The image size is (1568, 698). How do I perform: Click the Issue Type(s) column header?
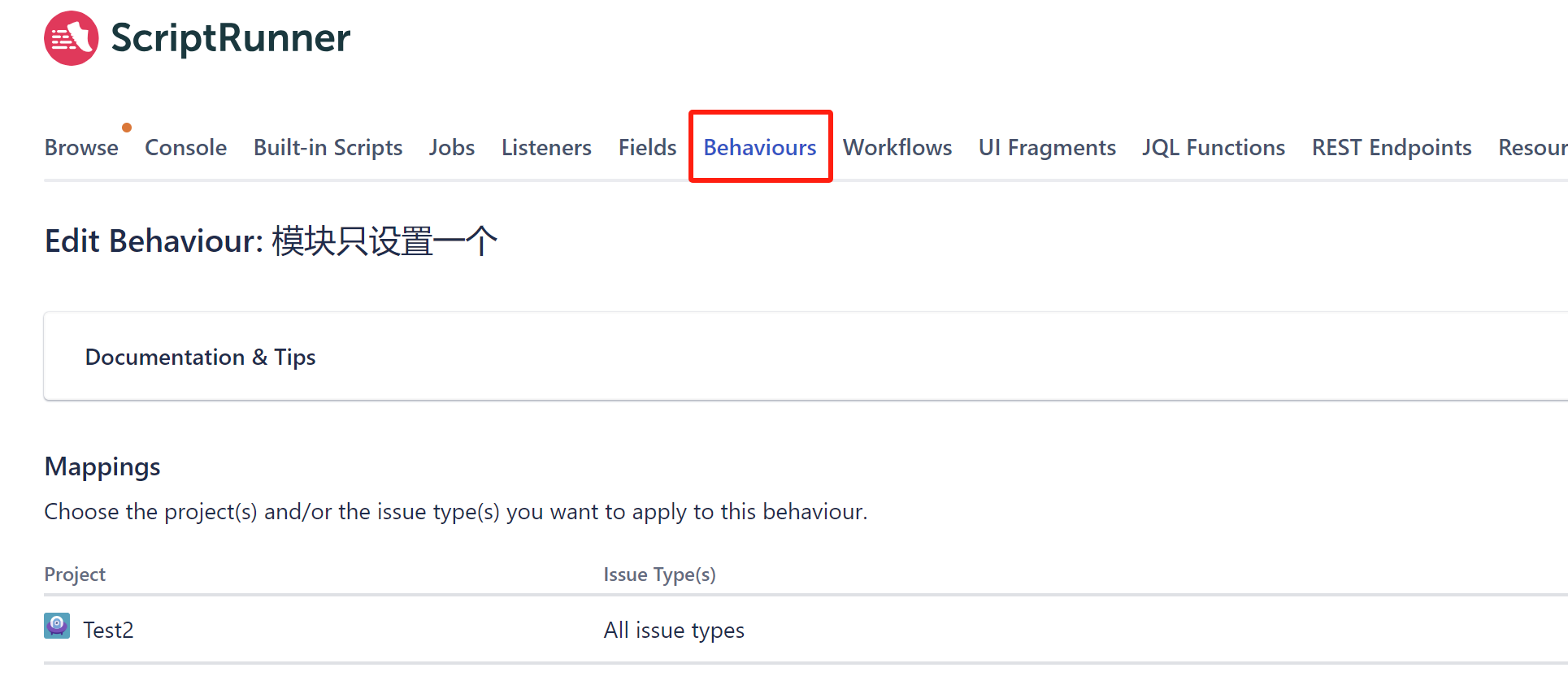point(659,574)
